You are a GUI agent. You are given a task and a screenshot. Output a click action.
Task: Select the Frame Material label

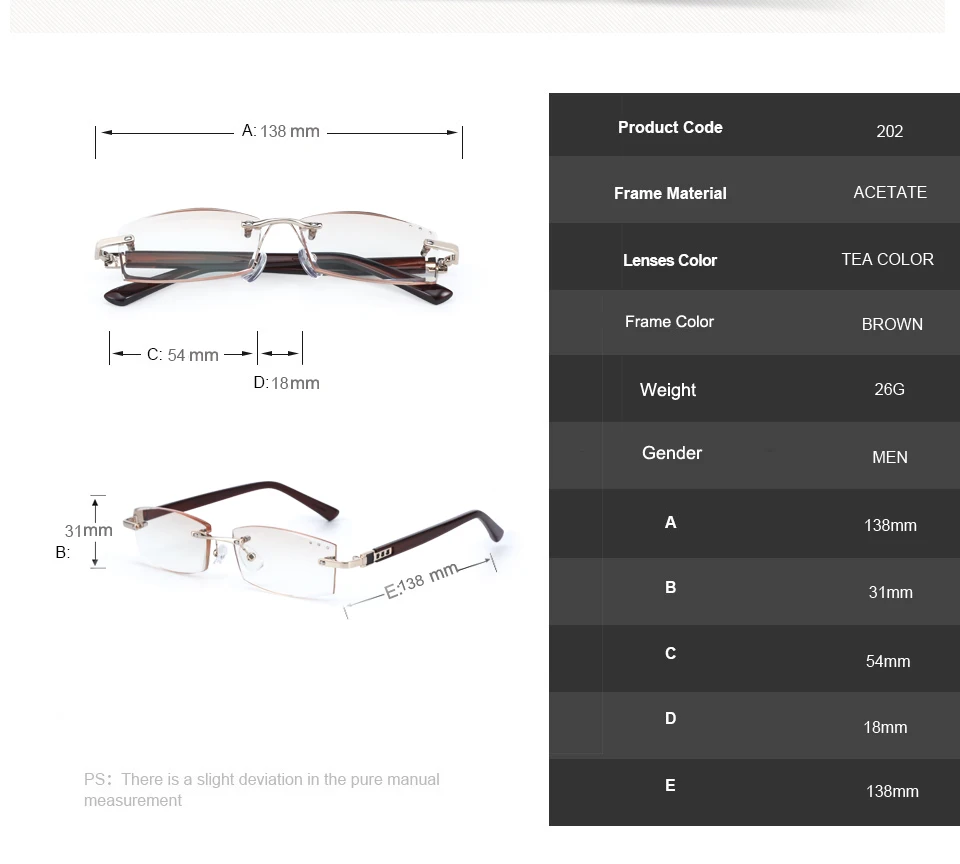(670, 193)
